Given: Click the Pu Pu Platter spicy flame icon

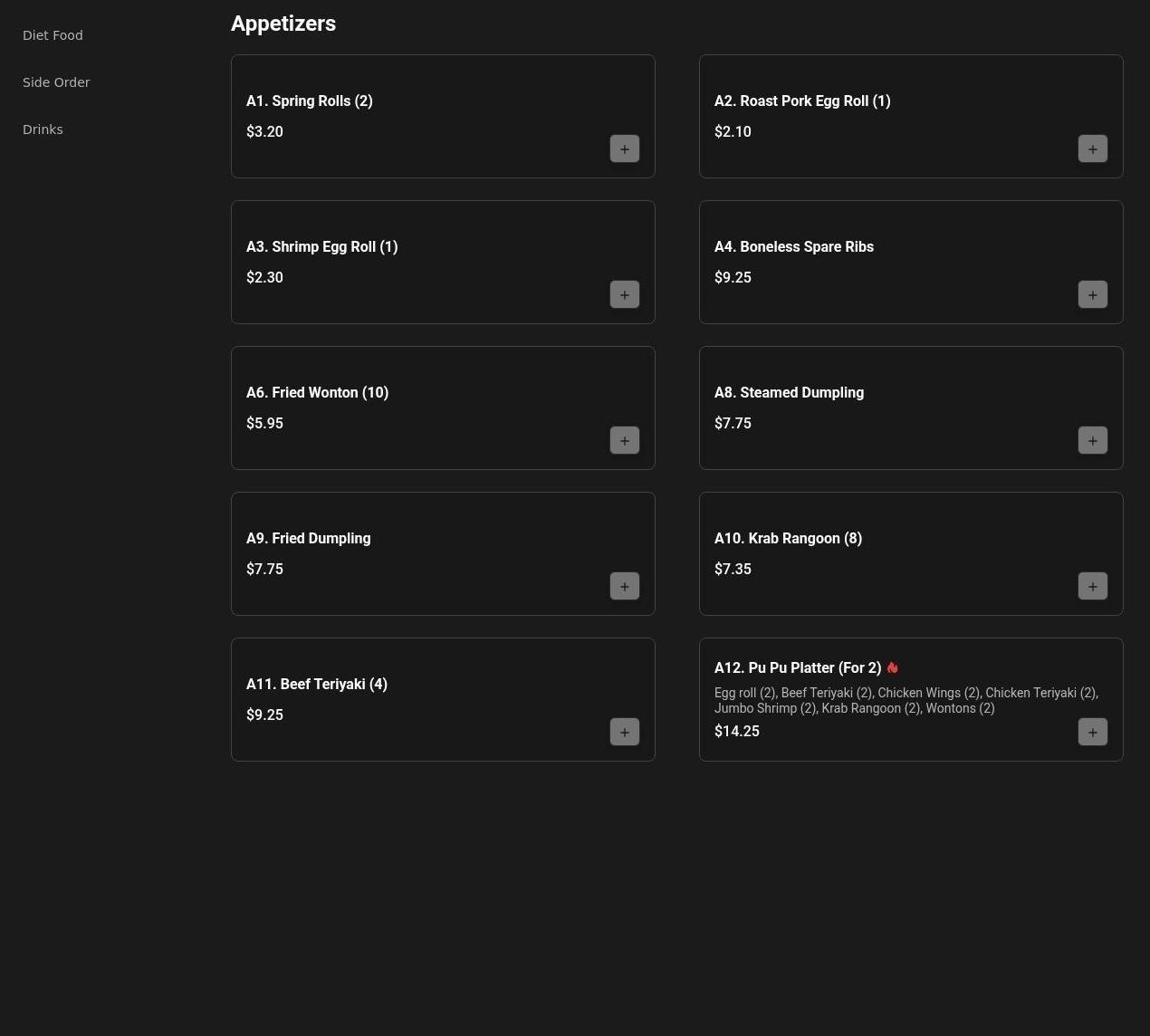Looking at the screenshot, I should (893, 667).
